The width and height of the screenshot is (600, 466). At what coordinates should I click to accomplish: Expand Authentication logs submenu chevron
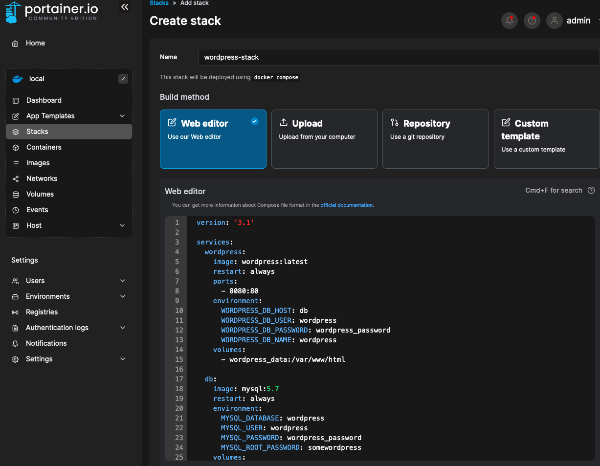coord(122,328)
